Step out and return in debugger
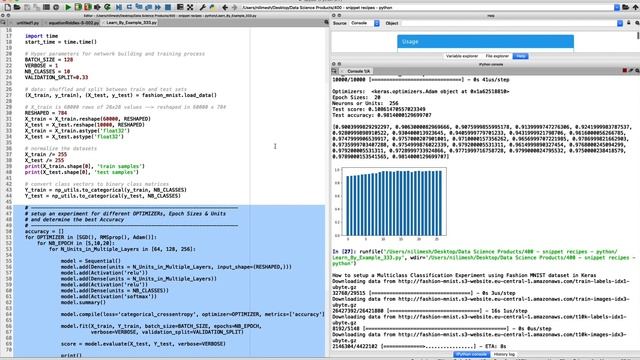This screenshot has width=640, height=360. click(148, 7)
